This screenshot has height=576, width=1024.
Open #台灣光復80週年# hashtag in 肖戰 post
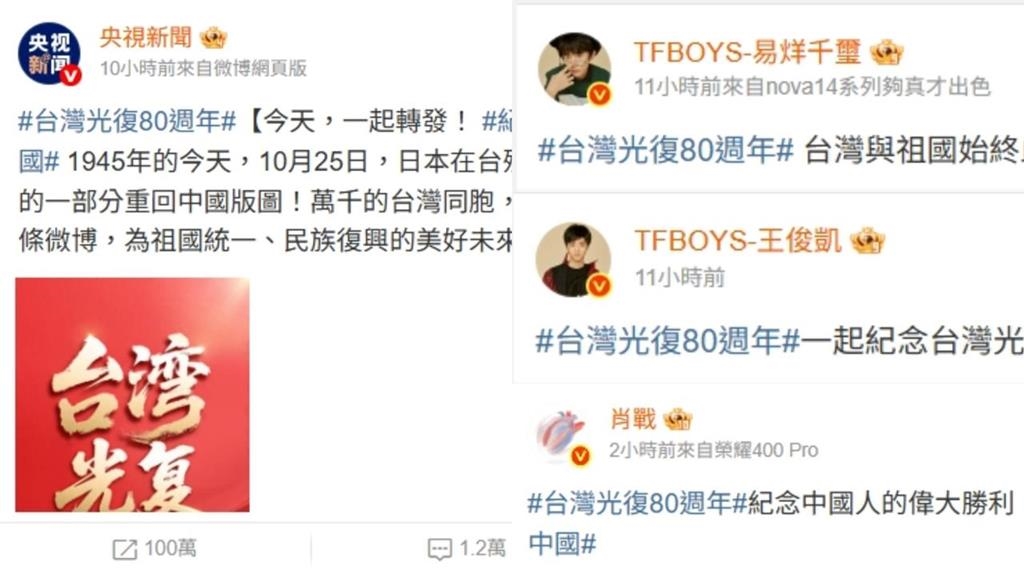click(637, 503)
